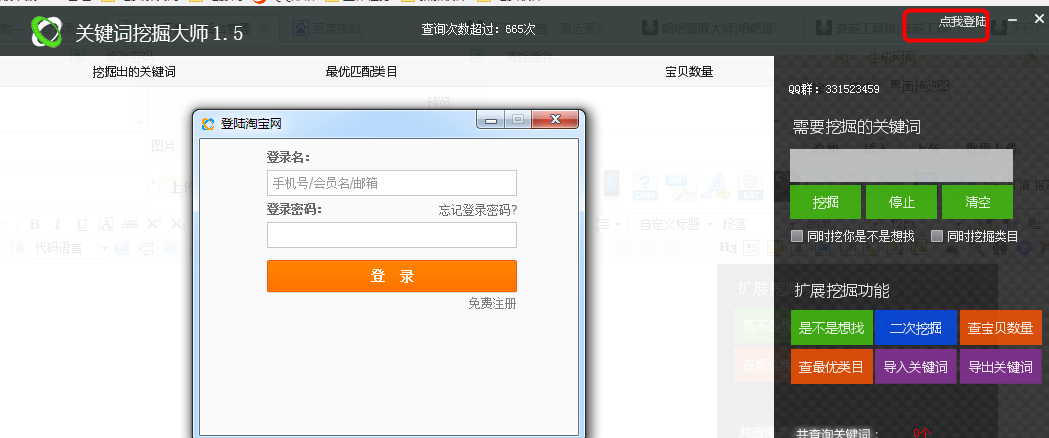The width and height of the screenshot is (1049, 438).
Task: Switch to the 百度指数 background browser tab
Action: click(x=328, y=29)
